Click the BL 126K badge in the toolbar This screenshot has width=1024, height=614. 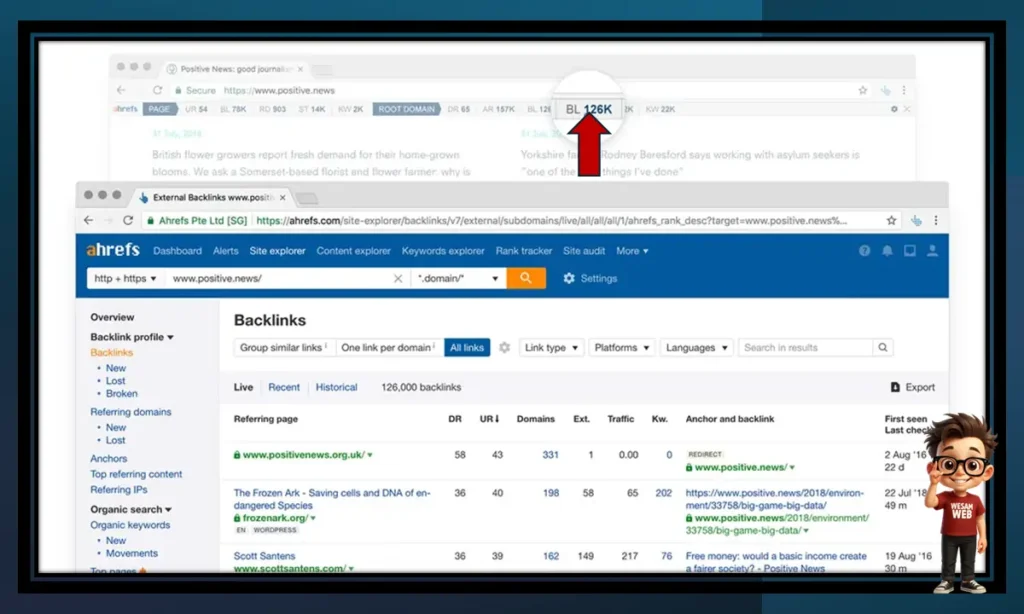pyautogui.click(x=587, y=108)
